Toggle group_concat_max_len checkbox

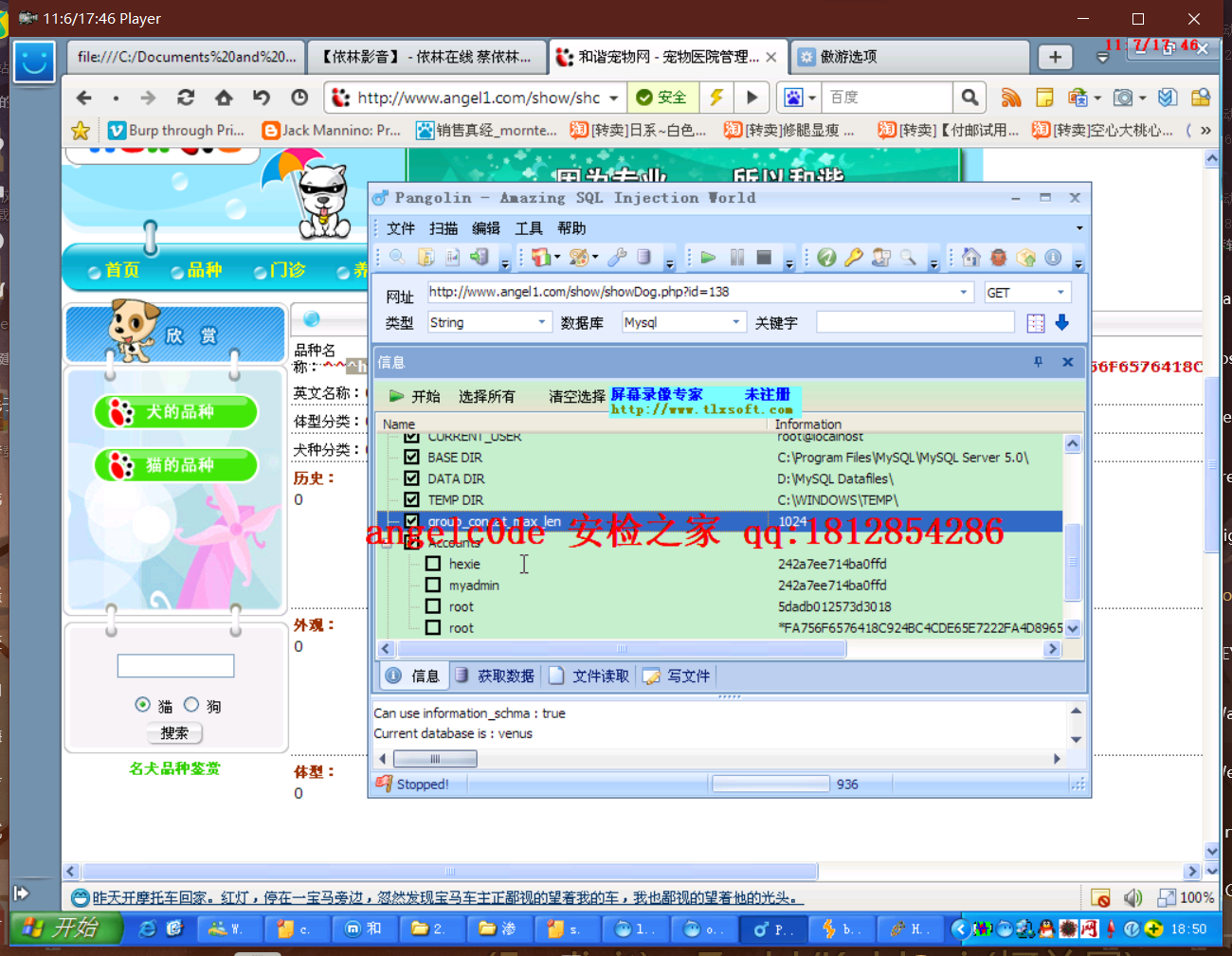(x=411, y=521)
